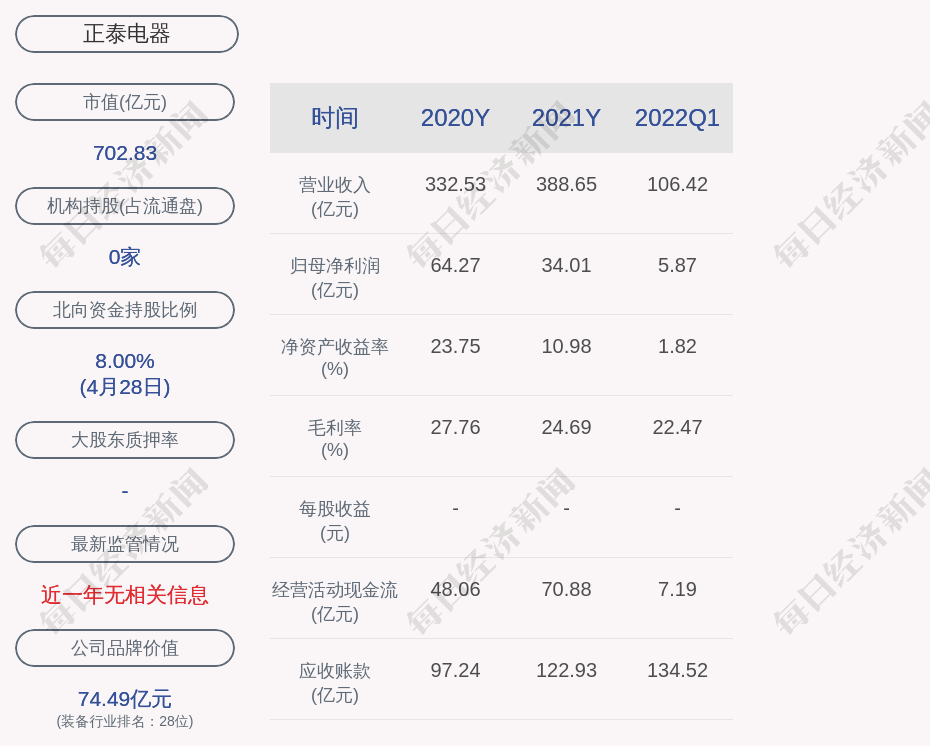This screenshot has width=930, height=746.
Task: Select the 北向资金持股比例 label
Action: pos(125,310)
